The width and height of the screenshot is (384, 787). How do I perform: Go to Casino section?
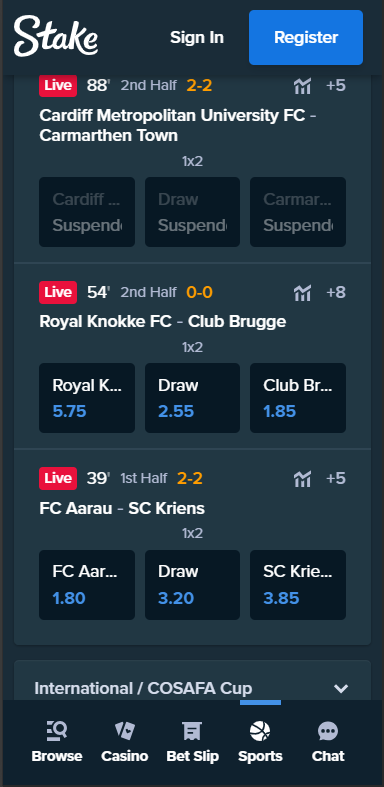click(124, 742)
